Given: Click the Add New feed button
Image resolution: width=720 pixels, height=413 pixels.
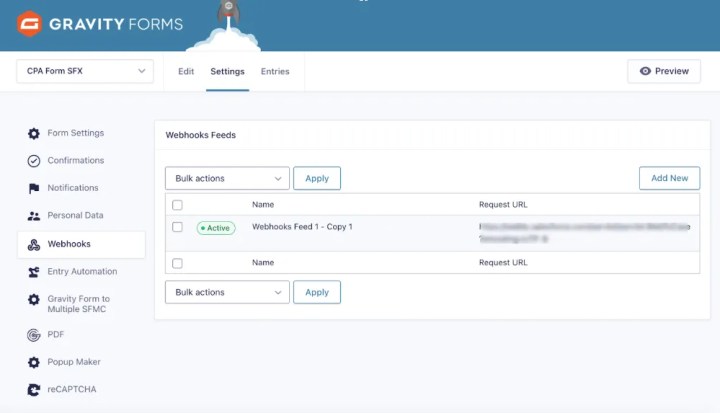Looking at the screenshot, I should [669, 178].
